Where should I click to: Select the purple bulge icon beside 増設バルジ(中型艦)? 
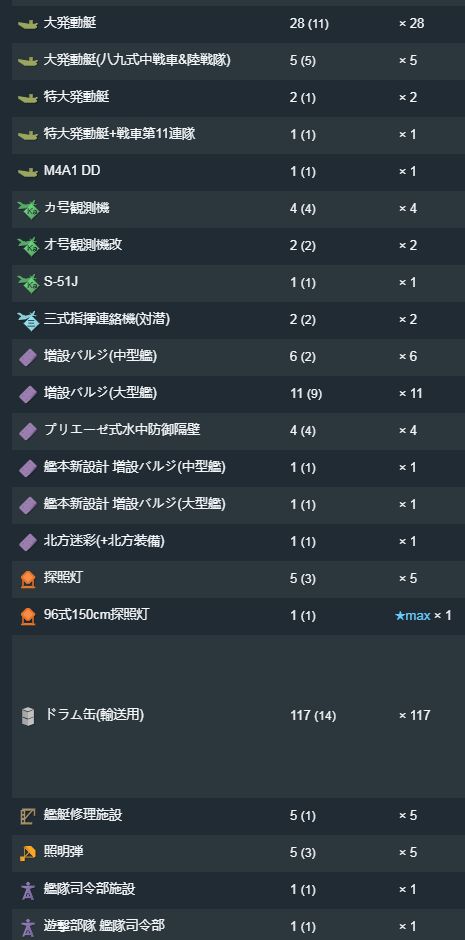(x=28, y=357)
